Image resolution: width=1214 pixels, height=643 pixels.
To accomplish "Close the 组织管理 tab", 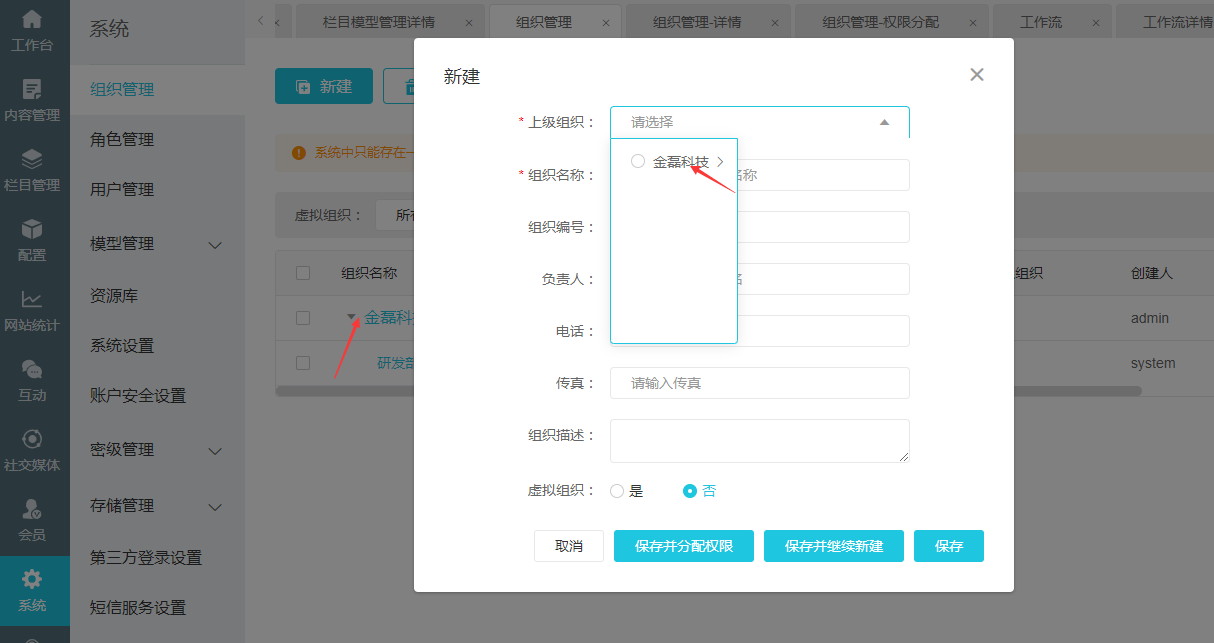I will (x=606, y=22).
